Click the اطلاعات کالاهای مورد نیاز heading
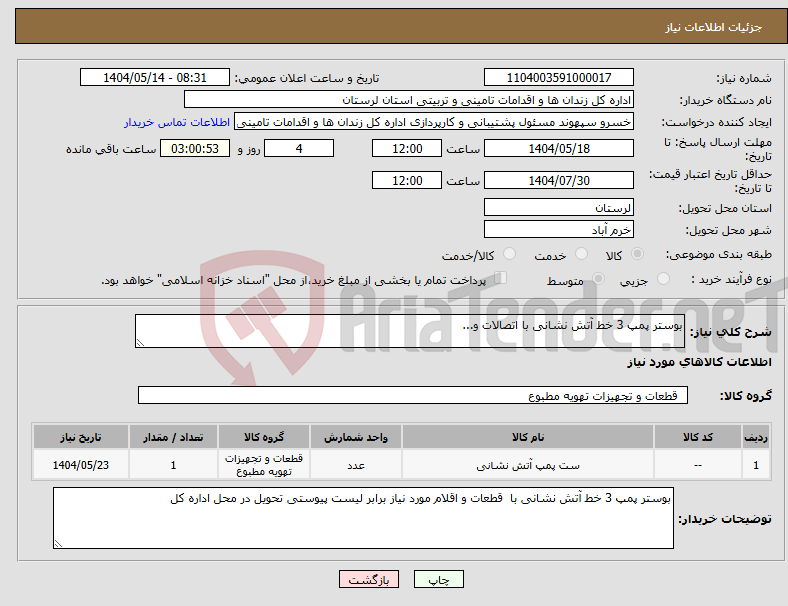Image resolution: width=788 pixels, height=606 pixels. 699,362
